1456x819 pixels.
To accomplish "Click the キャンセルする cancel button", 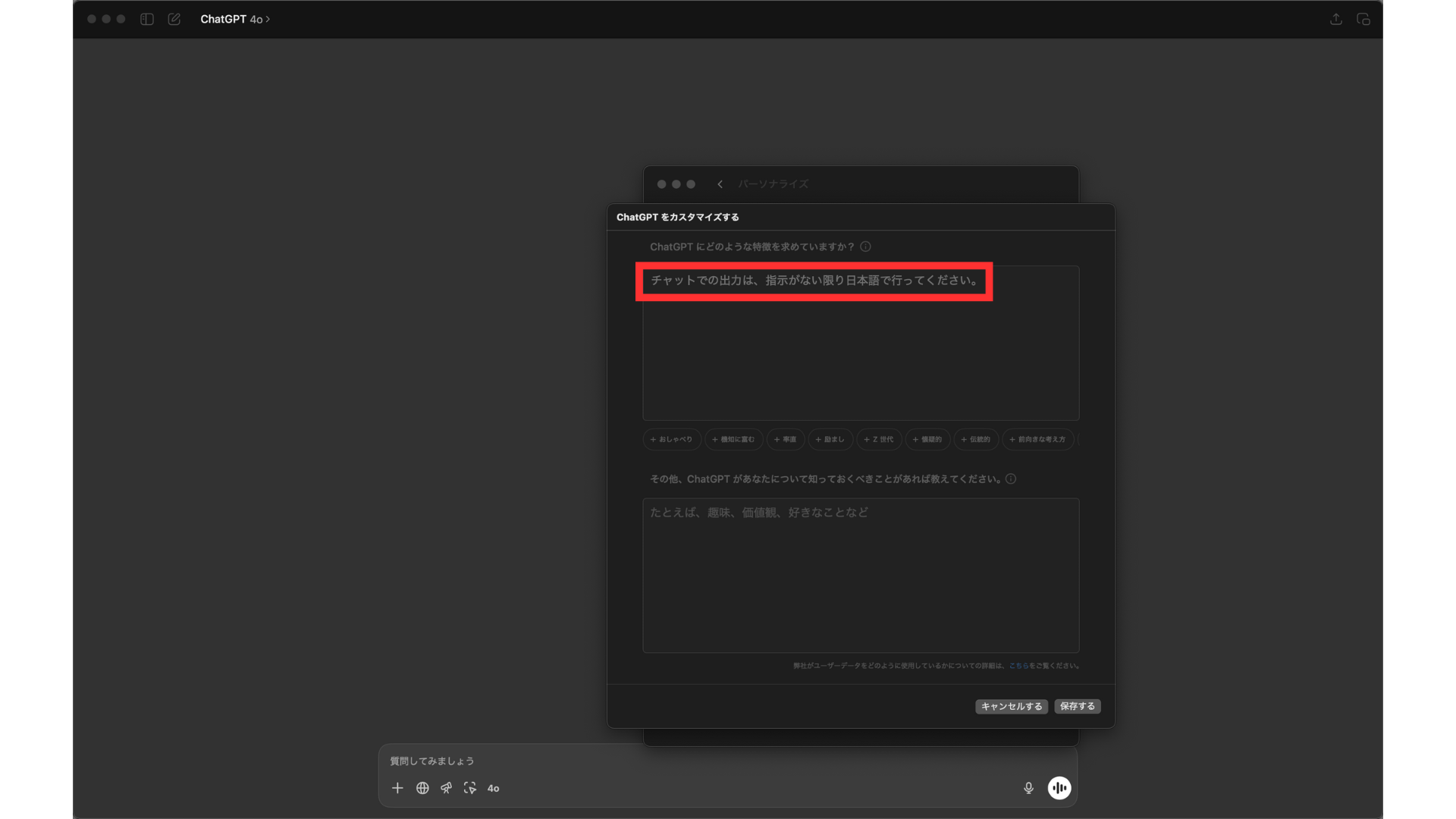I will 1011,706.
